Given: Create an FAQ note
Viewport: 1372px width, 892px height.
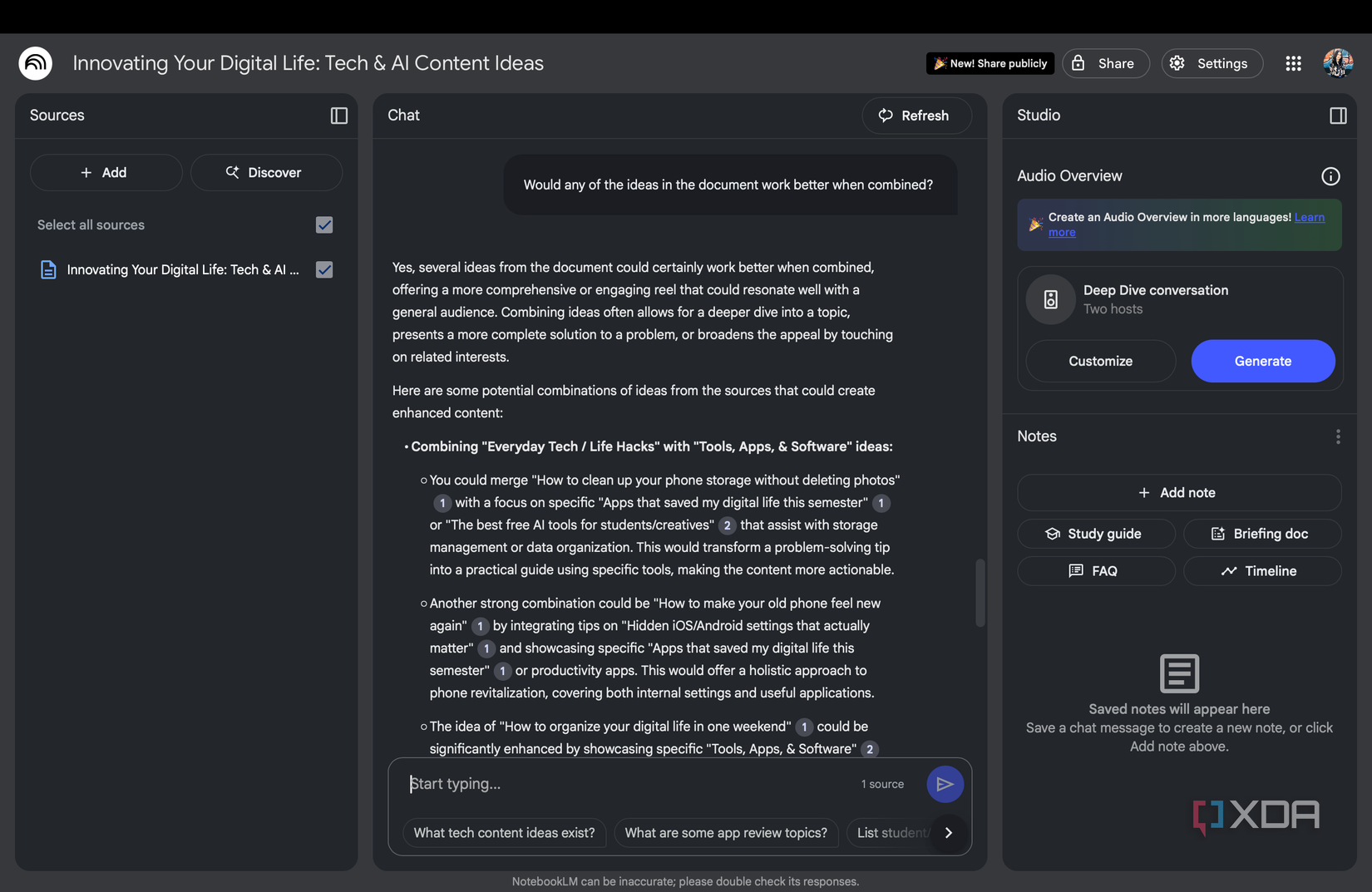Looking at the screenshot, I should click(1095, 571).
